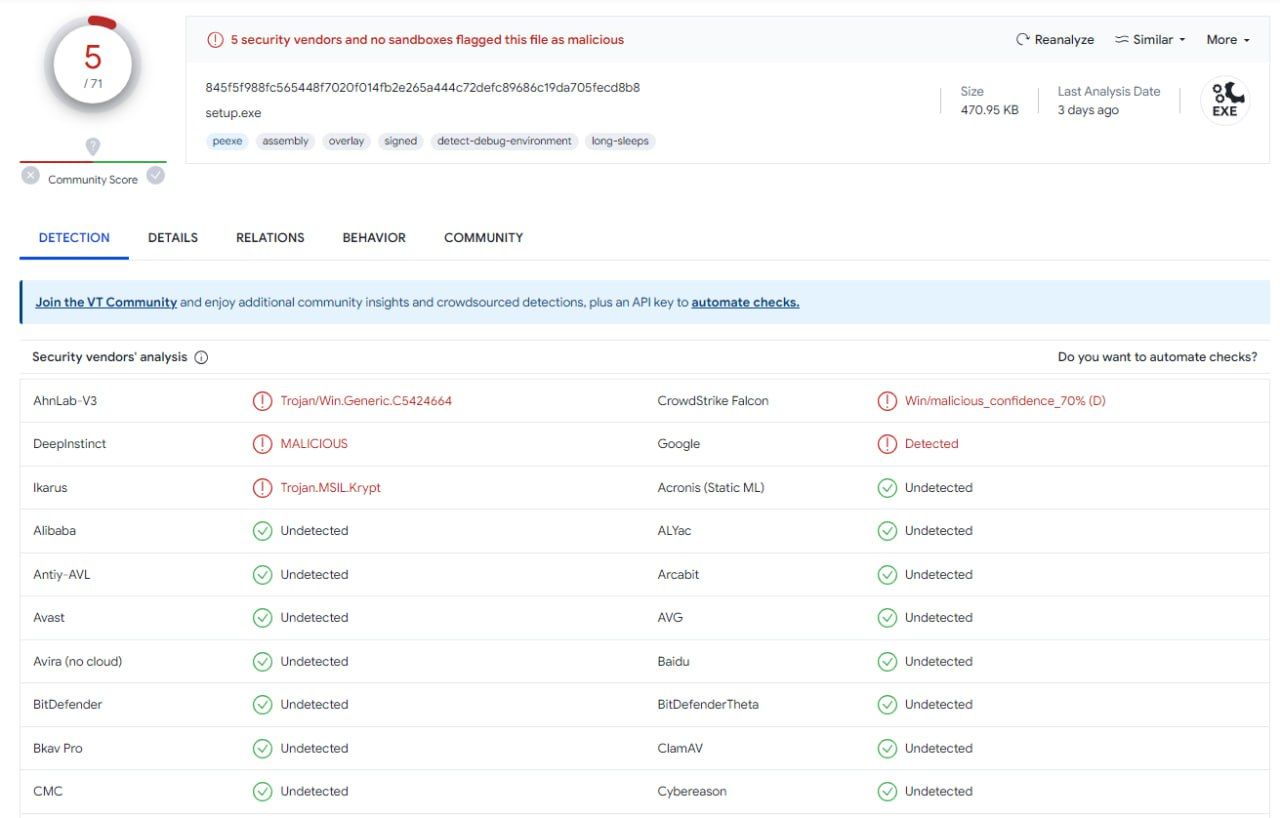This screenshot has height=818, width=1280.
Task: Click the CrowdStrike Falcon alert icon
Action: [887, 401]
